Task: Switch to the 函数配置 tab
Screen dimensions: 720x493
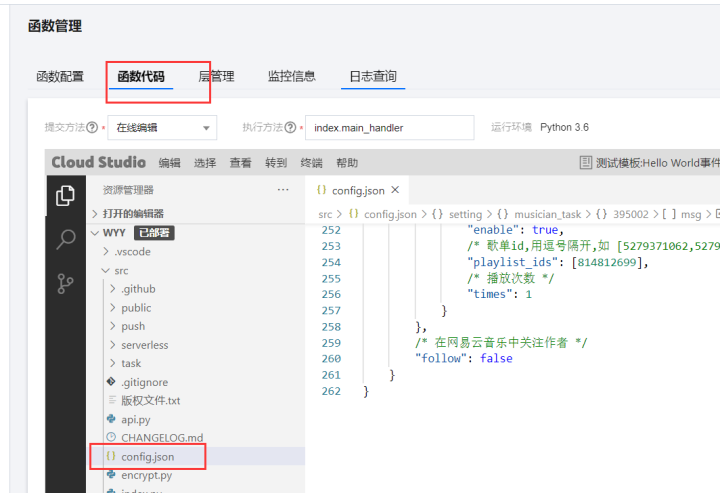Action: click(60, 77)
